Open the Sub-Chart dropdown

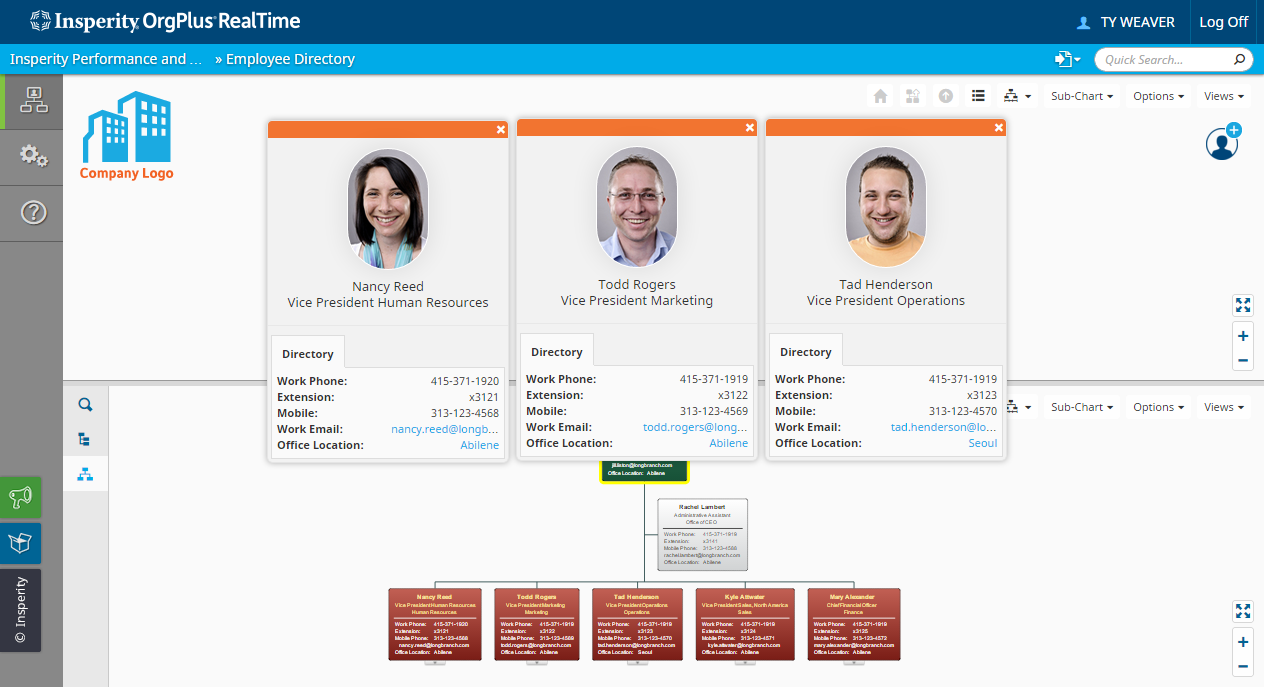[1081, 95]
